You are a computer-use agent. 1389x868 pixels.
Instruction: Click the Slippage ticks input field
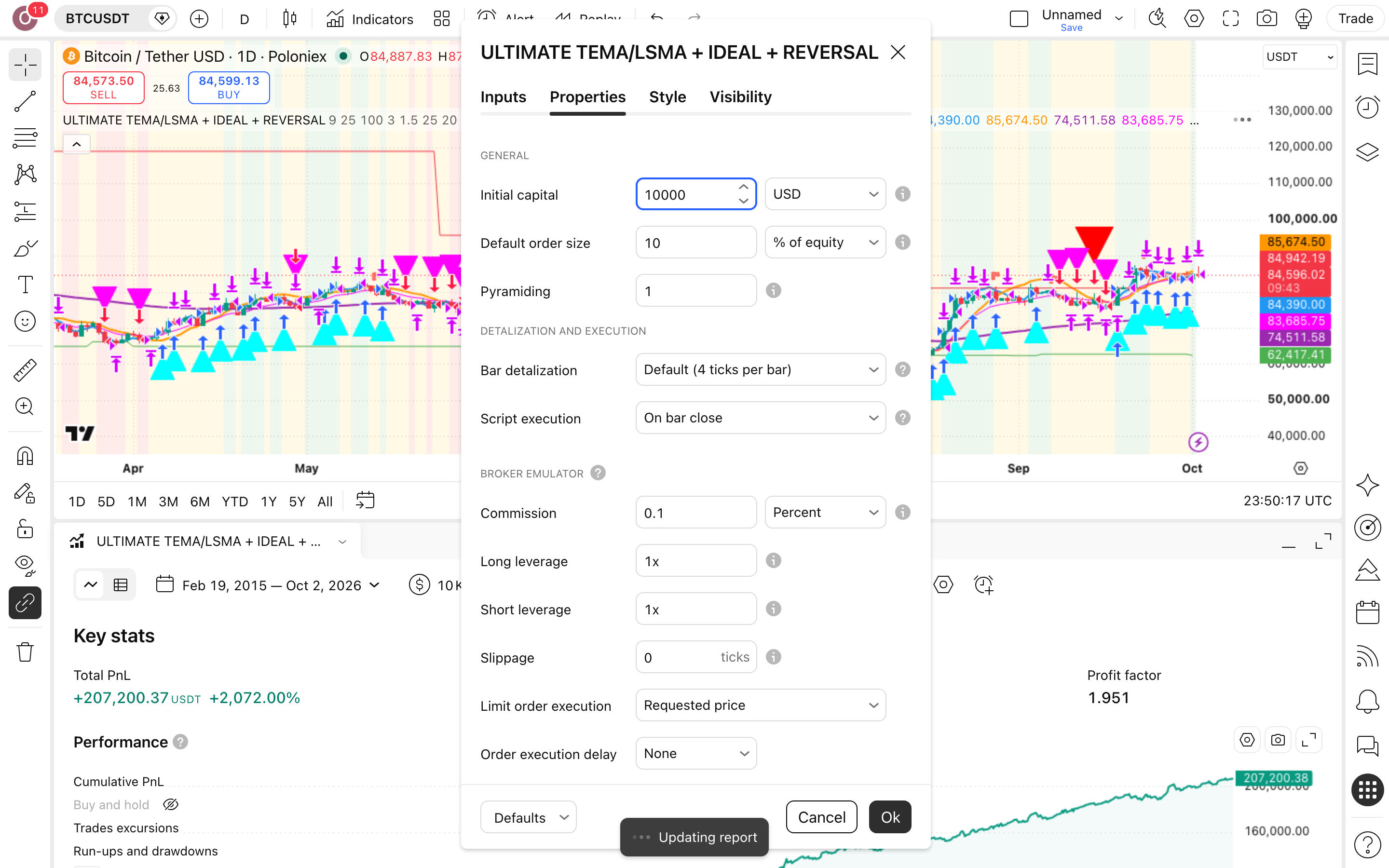point(695,657)
